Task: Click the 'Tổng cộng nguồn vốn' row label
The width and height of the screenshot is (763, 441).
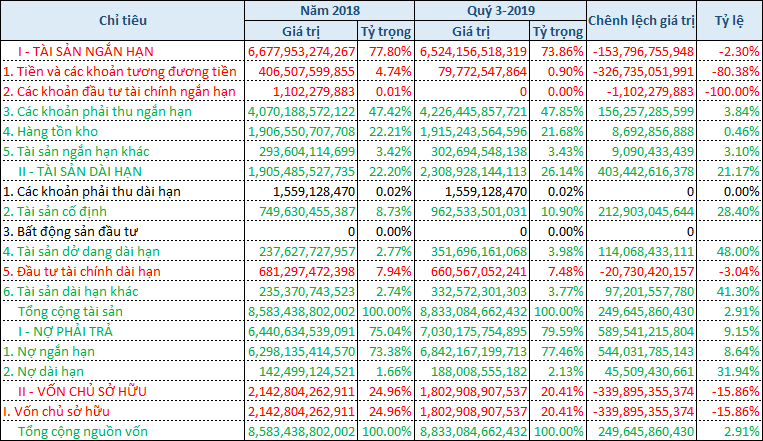Action: point(83,431)
